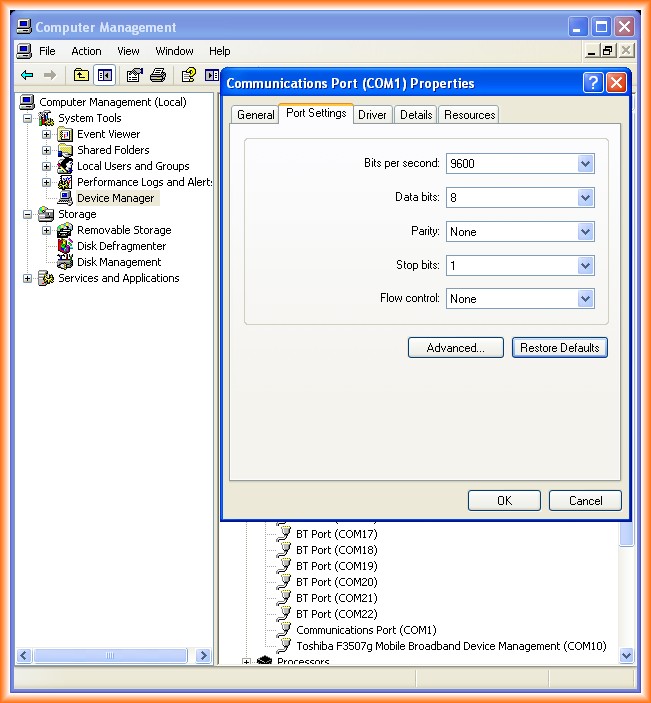
Task: Expand the Services and Applications node
Action: tap(28, 278)
